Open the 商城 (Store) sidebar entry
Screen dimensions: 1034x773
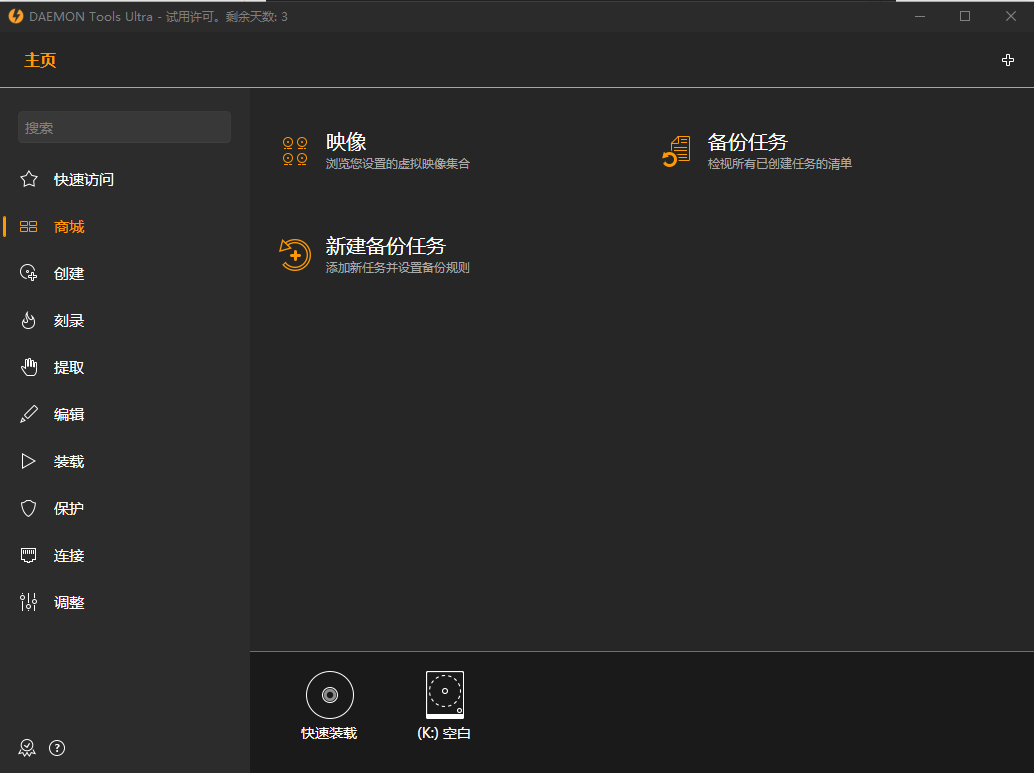[x=68, y=226]
